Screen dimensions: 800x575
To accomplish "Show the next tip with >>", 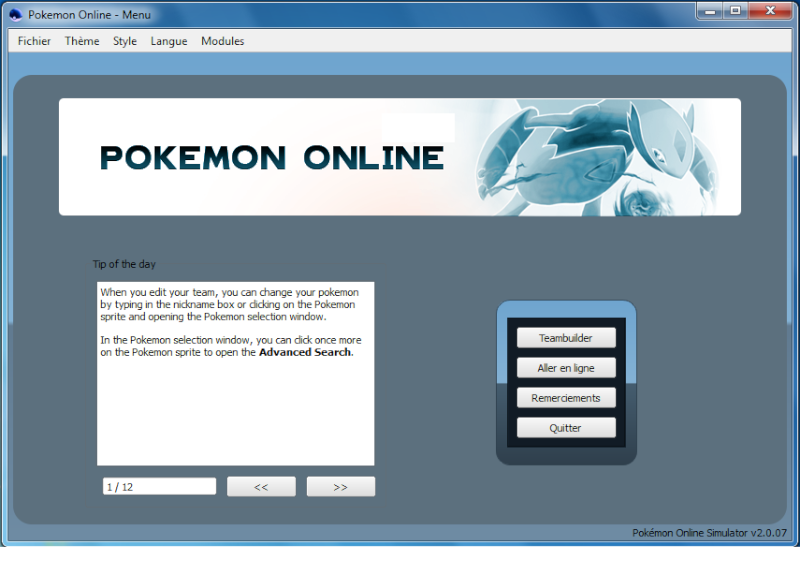I will coord(341,487).
